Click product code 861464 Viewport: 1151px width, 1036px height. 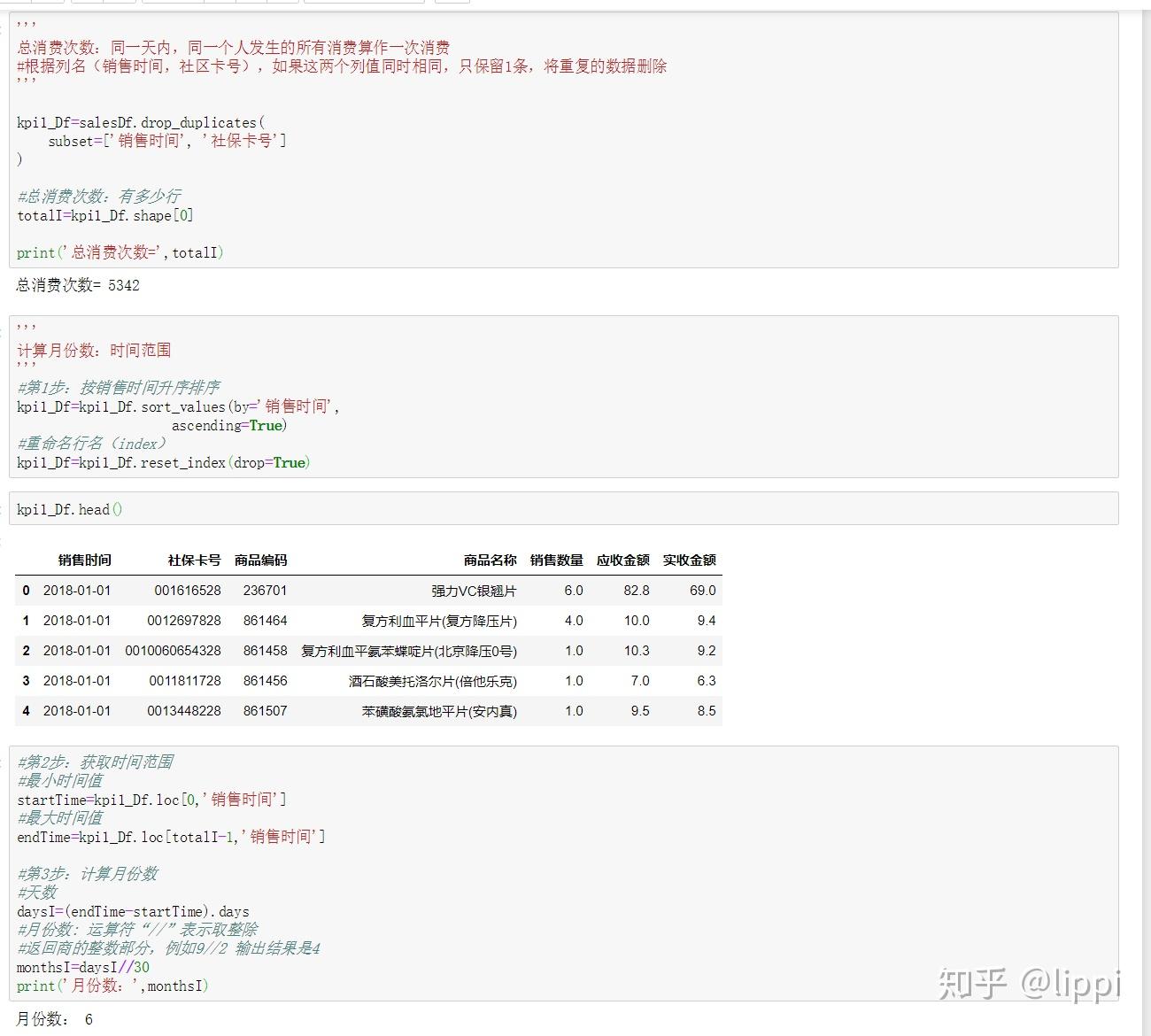point(266,621)
